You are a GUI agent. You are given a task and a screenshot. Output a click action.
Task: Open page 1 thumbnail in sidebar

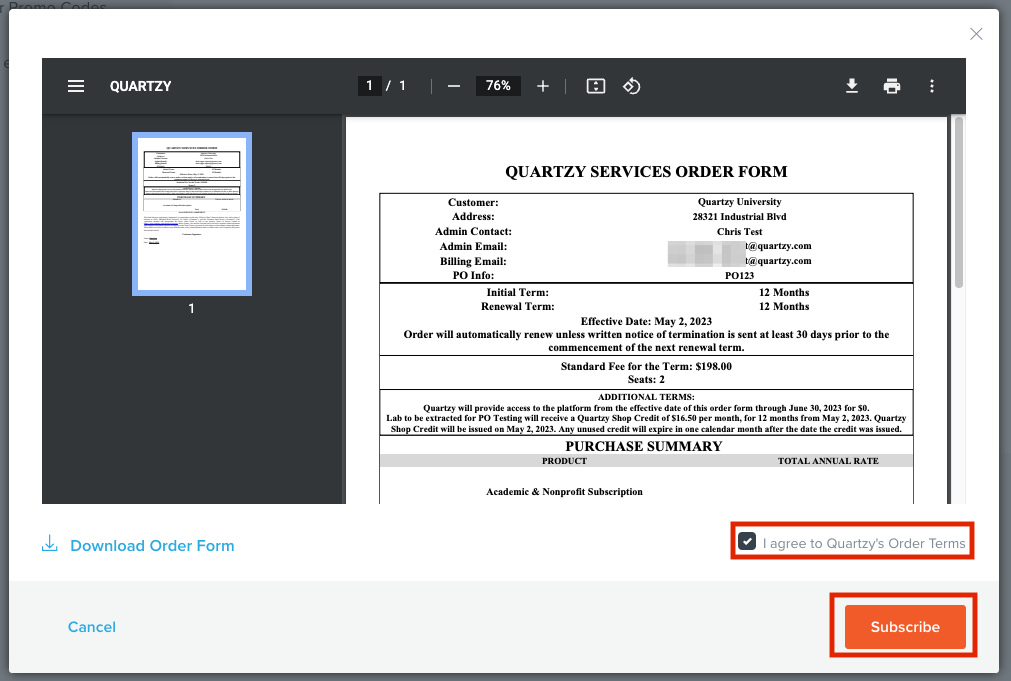pos(191,213)
